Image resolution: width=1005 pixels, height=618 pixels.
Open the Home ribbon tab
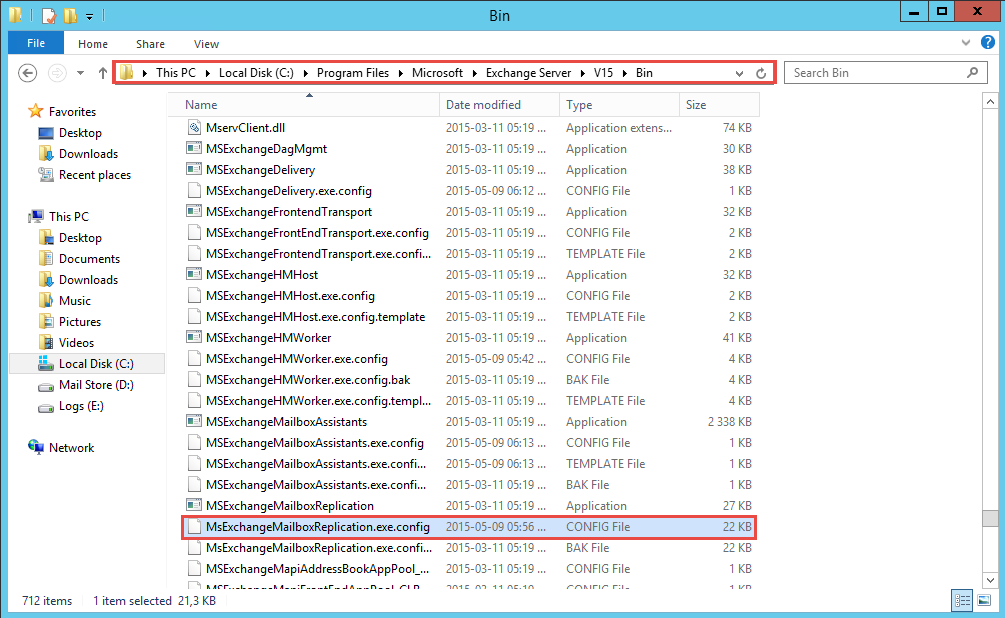click(x=93, y=44)
